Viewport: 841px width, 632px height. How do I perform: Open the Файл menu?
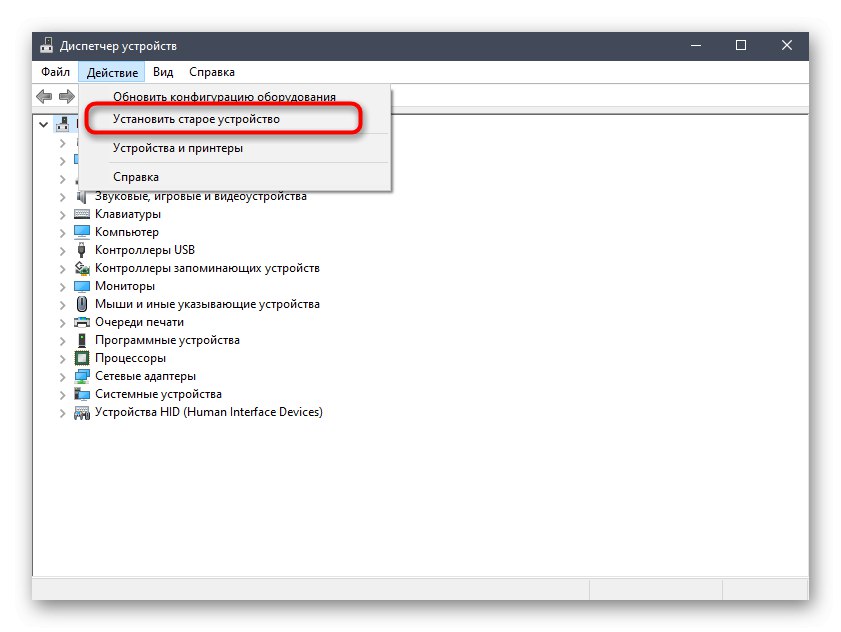[55, 72]
